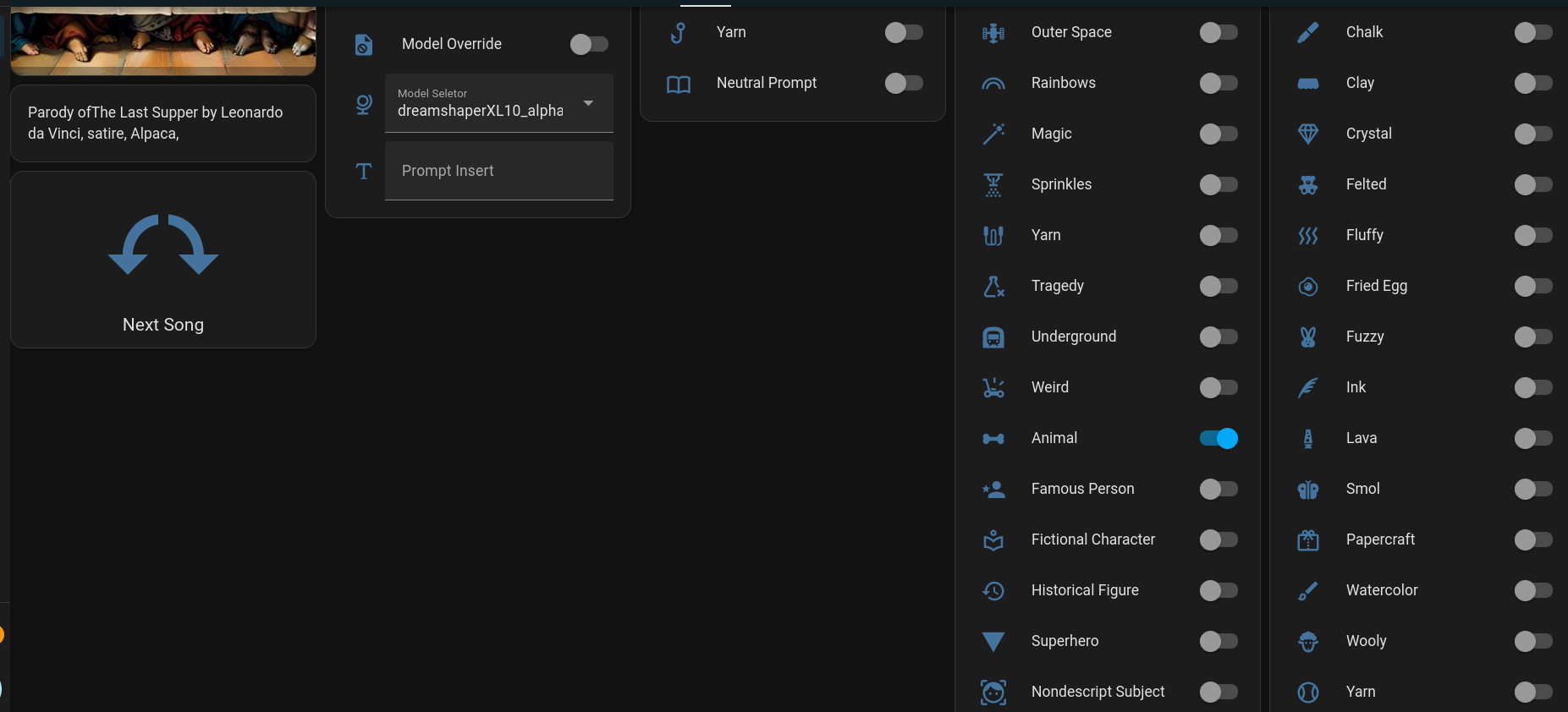Open the Model Selector dropdown
The height and width of the screenshot is (712, 1568).
pos(498,103)
